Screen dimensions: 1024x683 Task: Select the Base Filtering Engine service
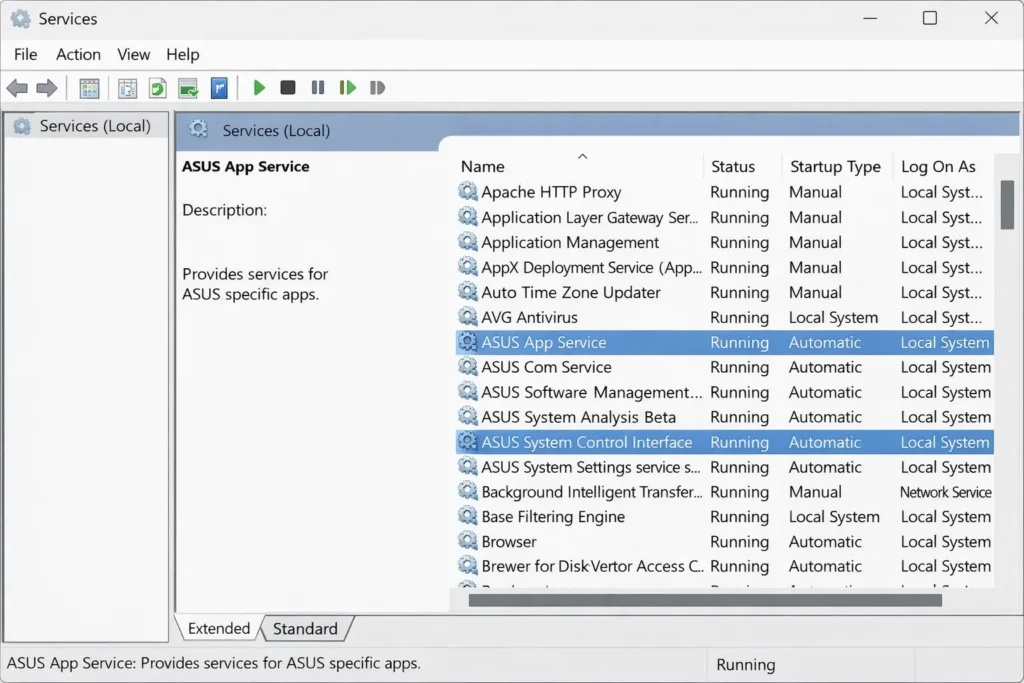(553, 517)
